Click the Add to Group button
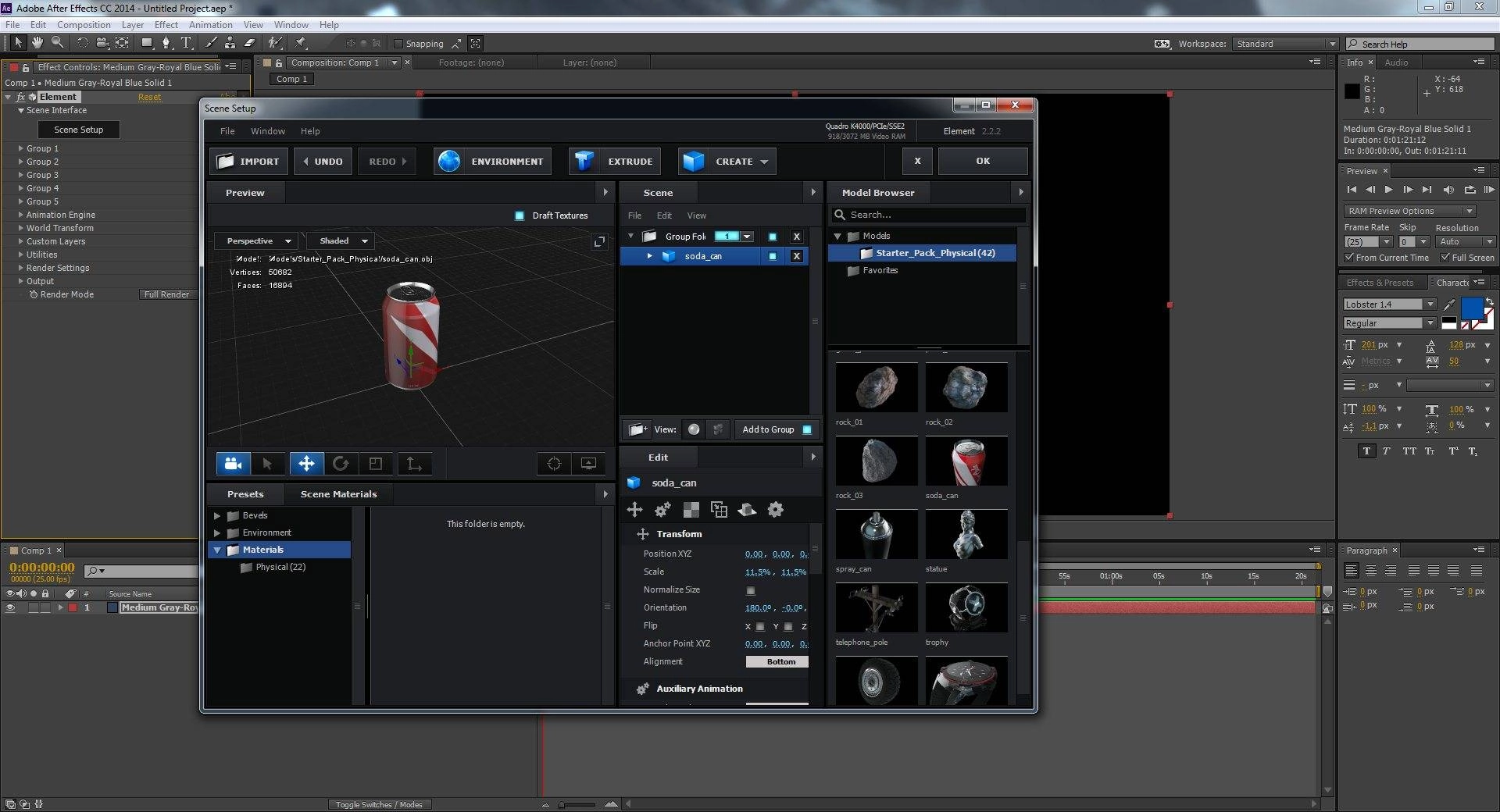Viewport: 1500px width, 812px height. 777,429
